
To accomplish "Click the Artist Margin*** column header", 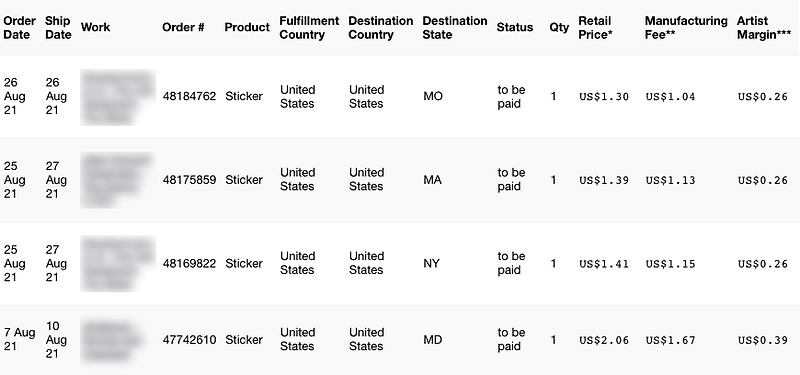I will (764, 28).
